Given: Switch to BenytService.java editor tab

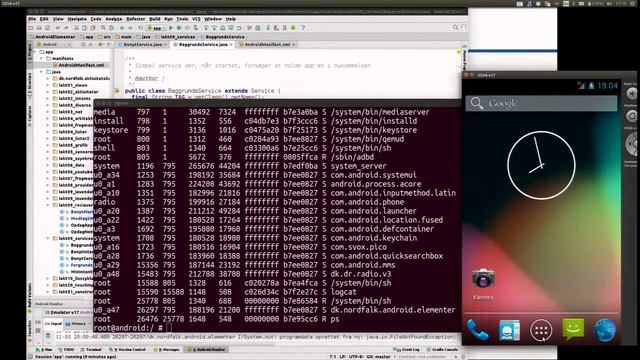Looking at the screenshot, I should [x=142, y=44].
